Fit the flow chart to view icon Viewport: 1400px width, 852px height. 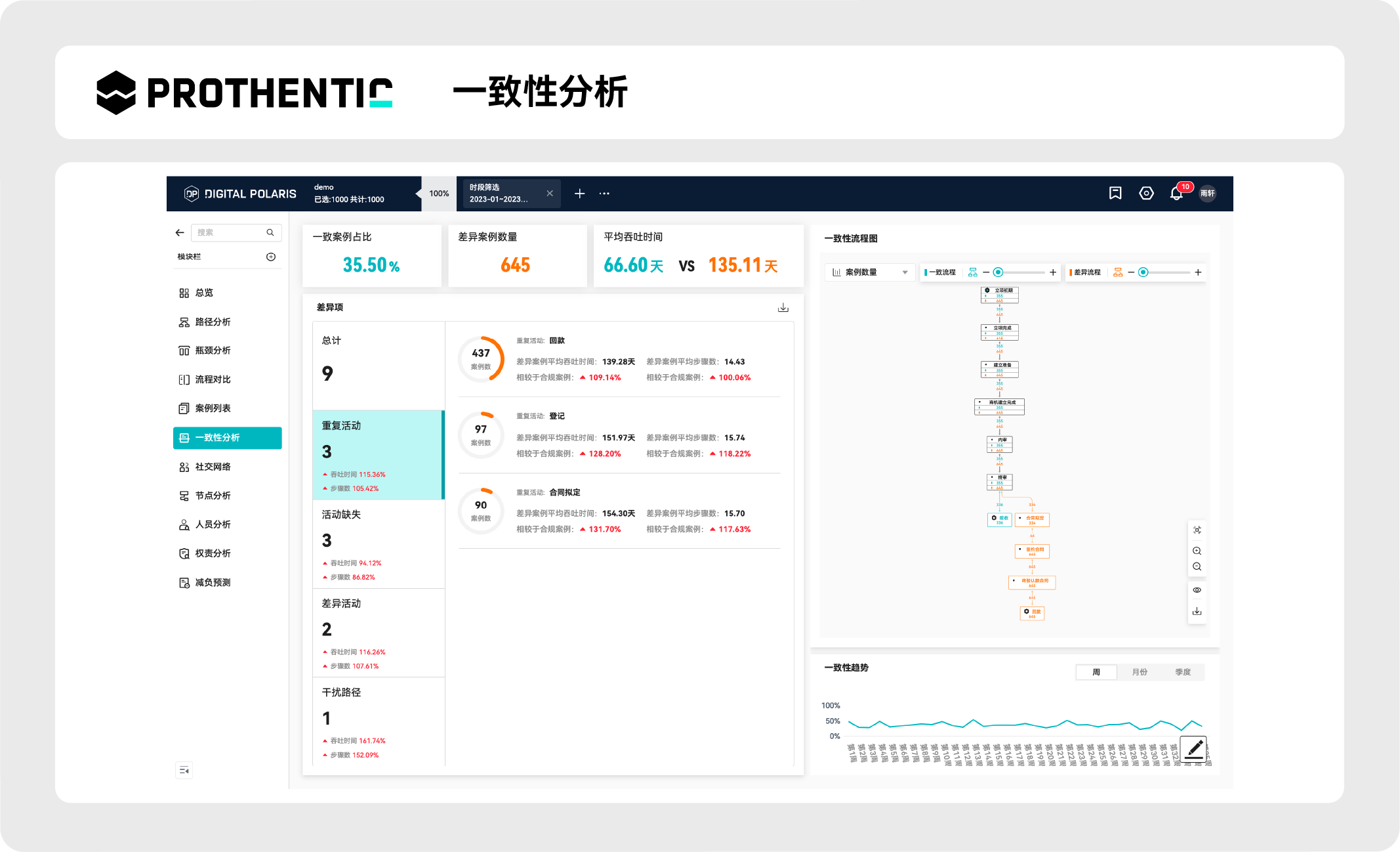tap(1197, 530)
